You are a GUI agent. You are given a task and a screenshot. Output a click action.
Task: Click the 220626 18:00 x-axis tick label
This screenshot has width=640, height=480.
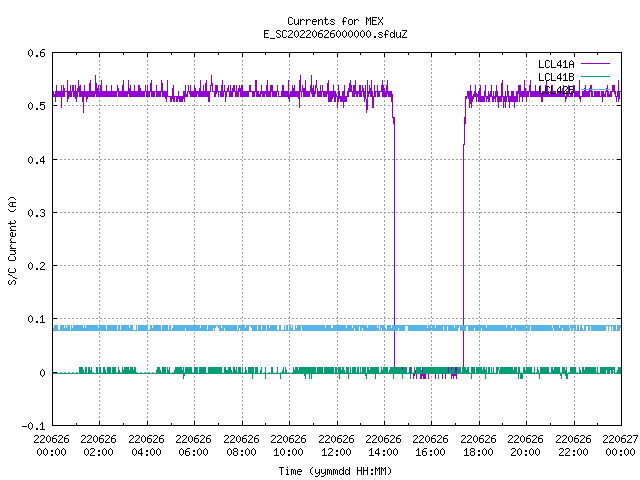tap(478, 446)
